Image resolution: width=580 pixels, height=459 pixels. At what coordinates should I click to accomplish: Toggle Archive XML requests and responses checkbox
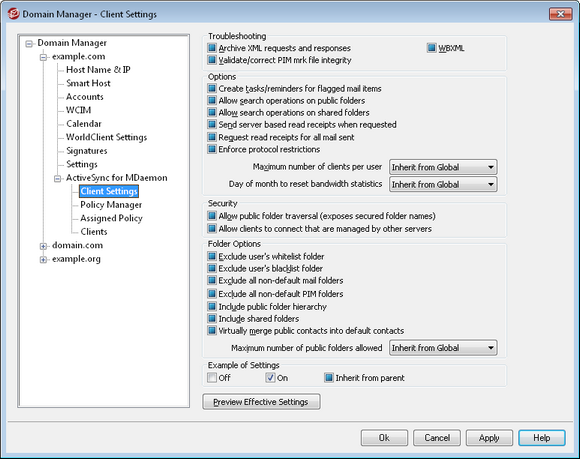coord(212,48)
